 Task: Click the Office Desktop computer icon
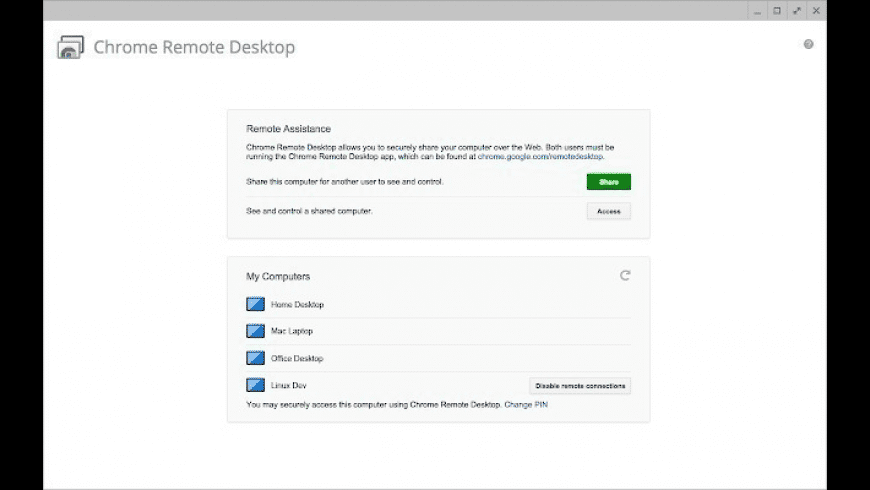[x=255, y=358]
